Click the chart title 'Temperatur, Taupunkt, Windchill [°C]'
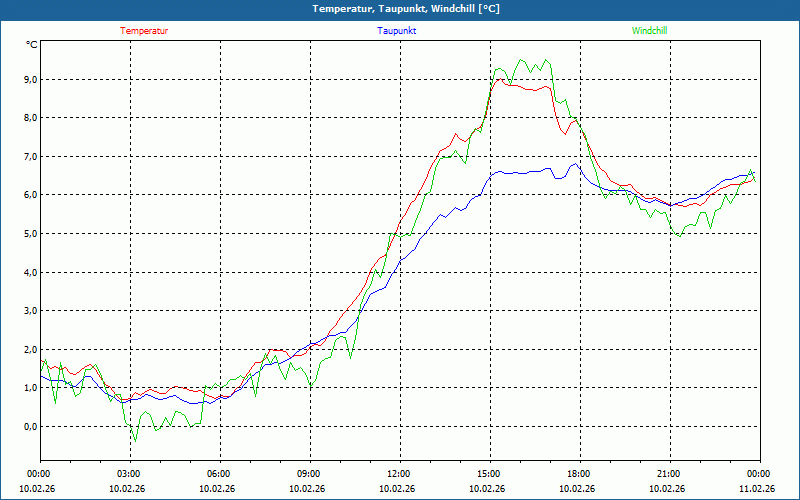Viewport: 800px width, 500px height. [x=406, y=9]
